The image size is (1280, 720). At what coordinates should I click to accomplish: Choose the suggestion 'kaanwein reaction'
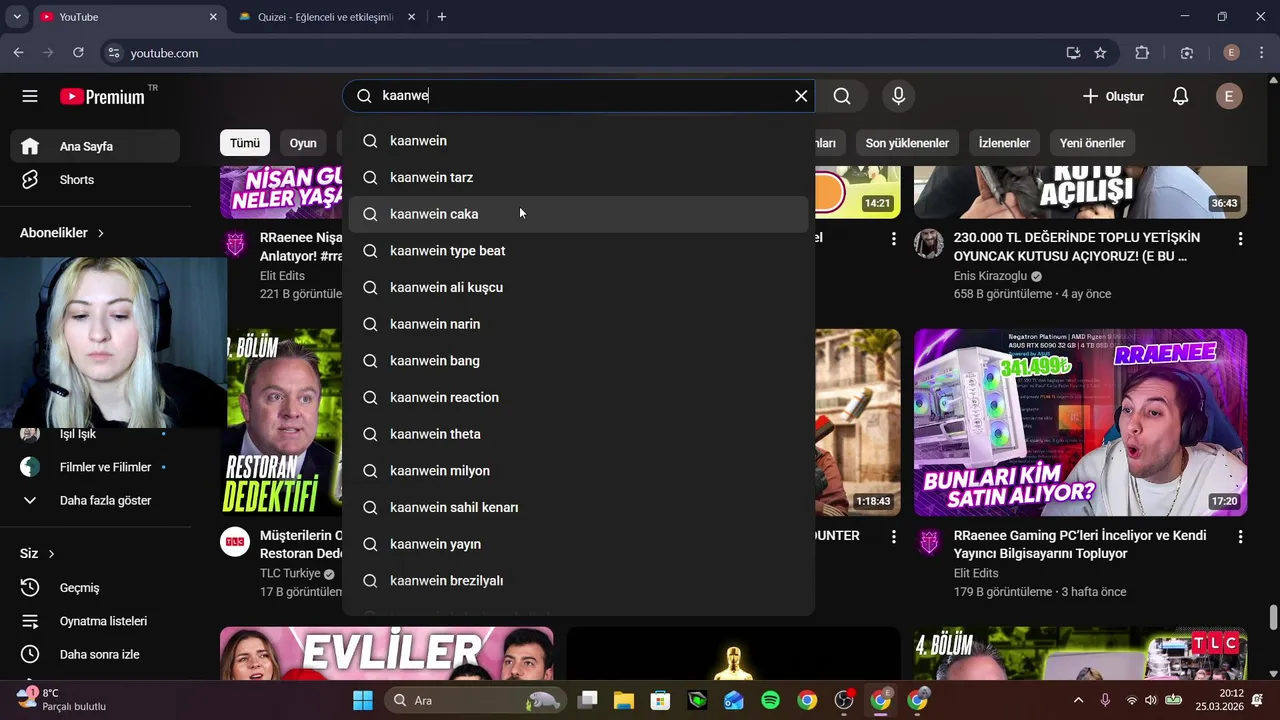point(578,397)
